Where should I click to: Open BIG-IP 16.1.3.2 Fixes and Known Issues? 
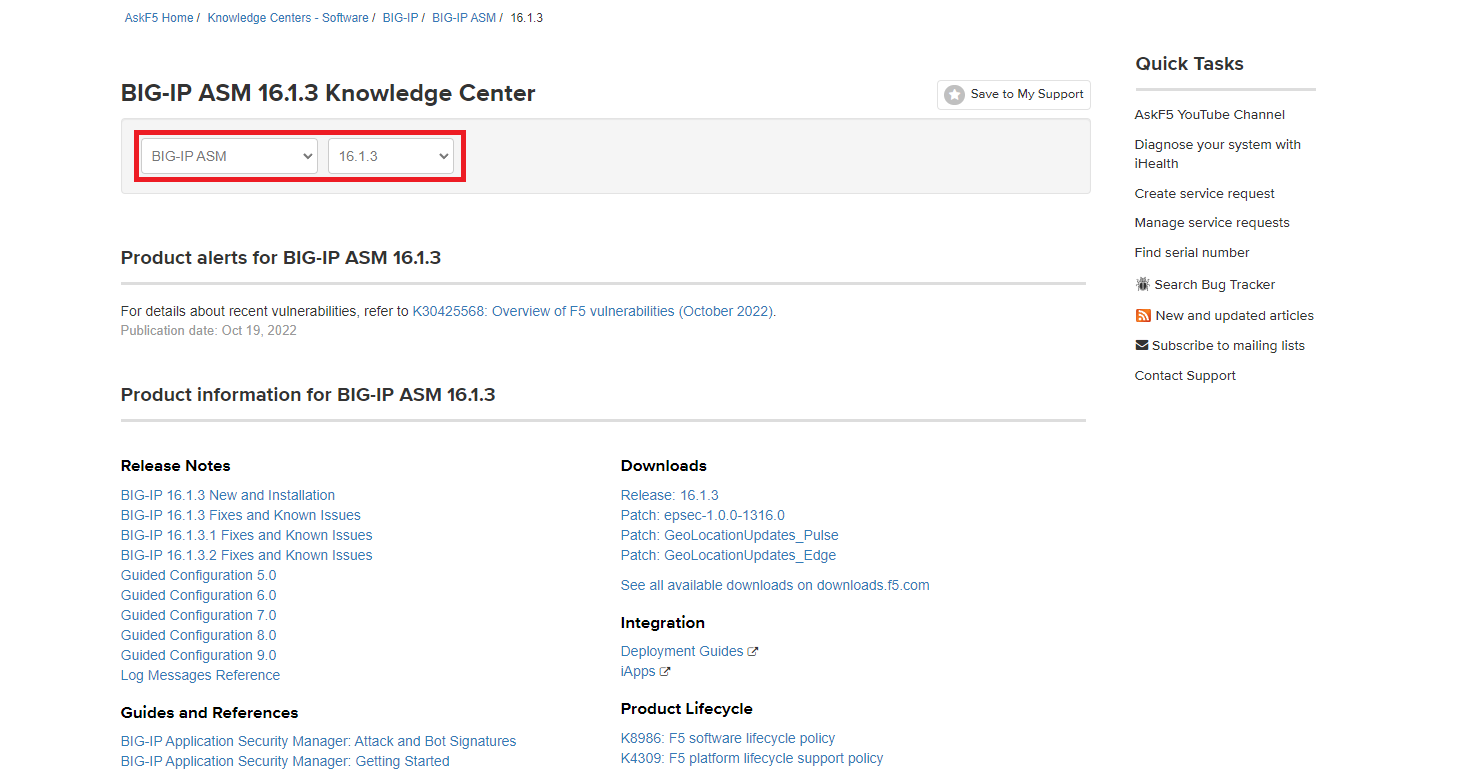246,555
